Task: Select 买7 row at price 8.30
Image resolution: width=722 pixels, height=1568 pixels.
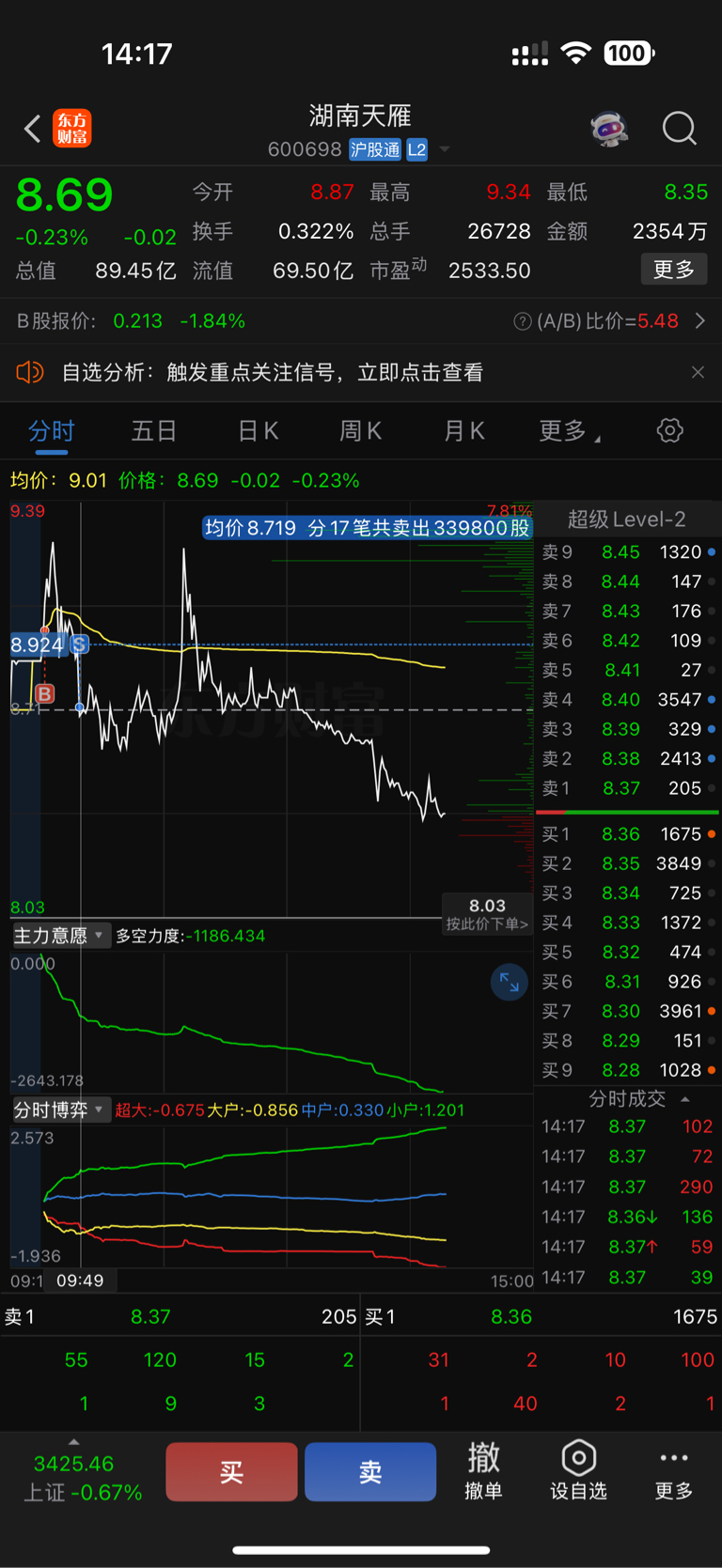Action: [x=627, y=1011]
